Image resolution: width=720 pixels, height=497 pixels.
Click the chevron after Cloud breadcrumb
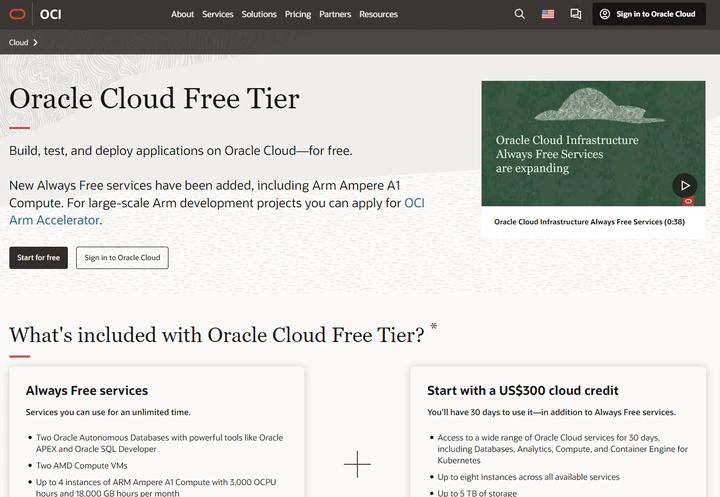coord(35,43)
